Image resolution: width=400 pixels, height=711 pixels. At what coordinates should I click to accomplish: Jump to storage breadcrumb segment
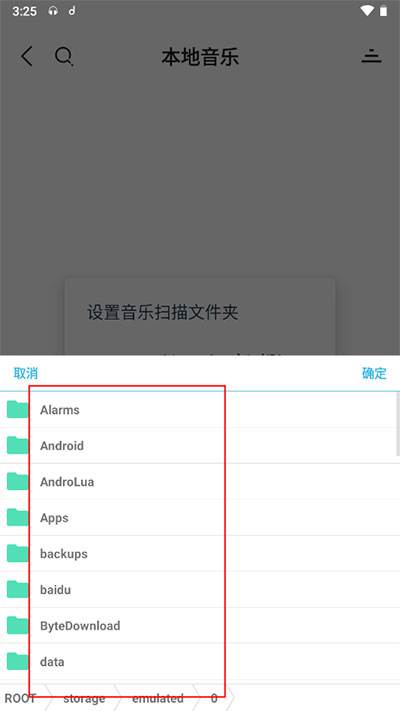[x=84, y=698]
